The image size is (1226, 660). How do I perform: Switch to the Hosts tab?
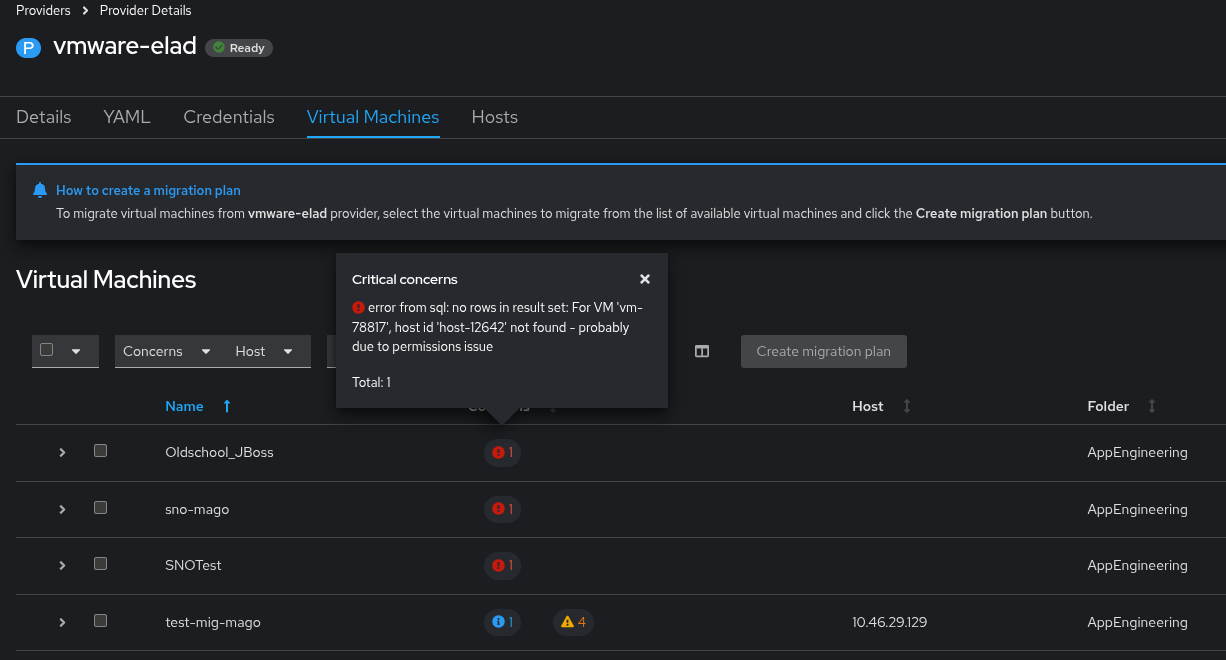click(x=494, y=117)
